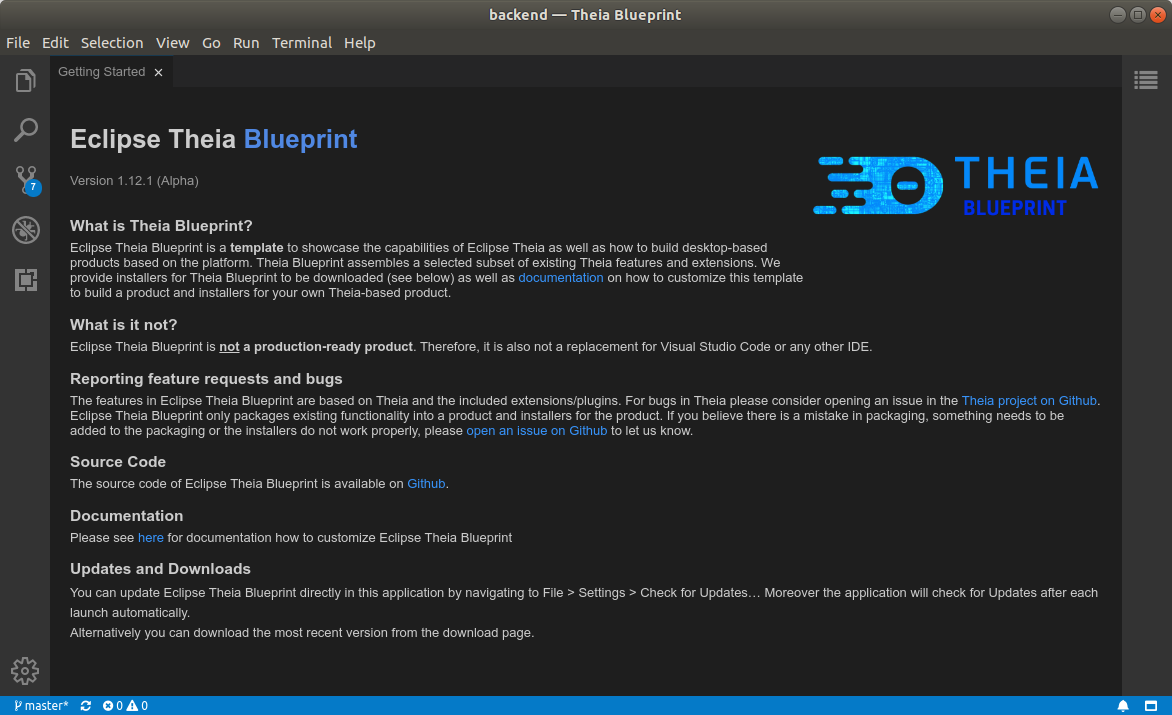Open the Help menu
1172x715 pixels.
pos(360,43)
